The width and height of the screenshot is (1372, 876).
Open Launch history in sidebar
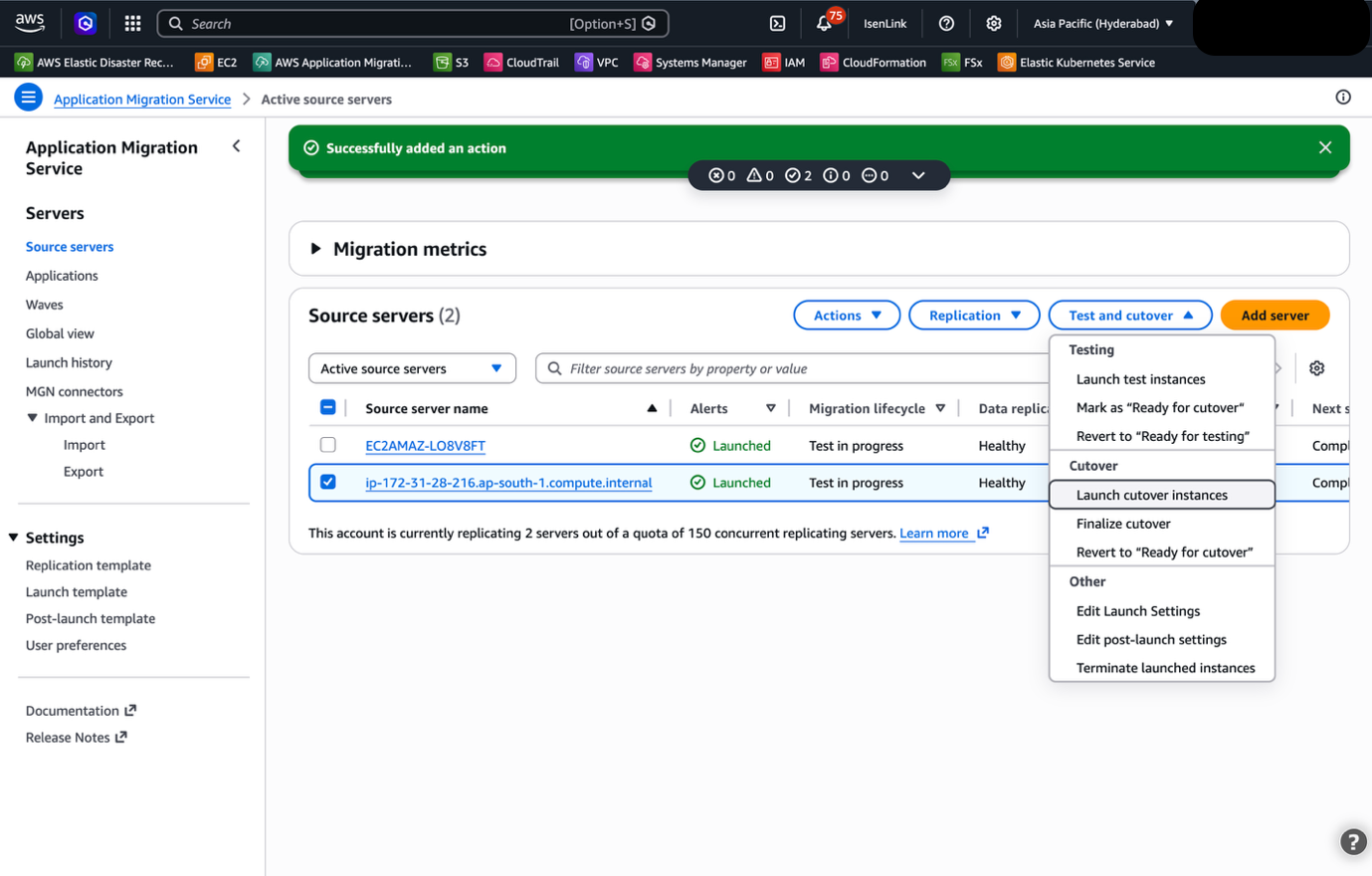(69, 362)
